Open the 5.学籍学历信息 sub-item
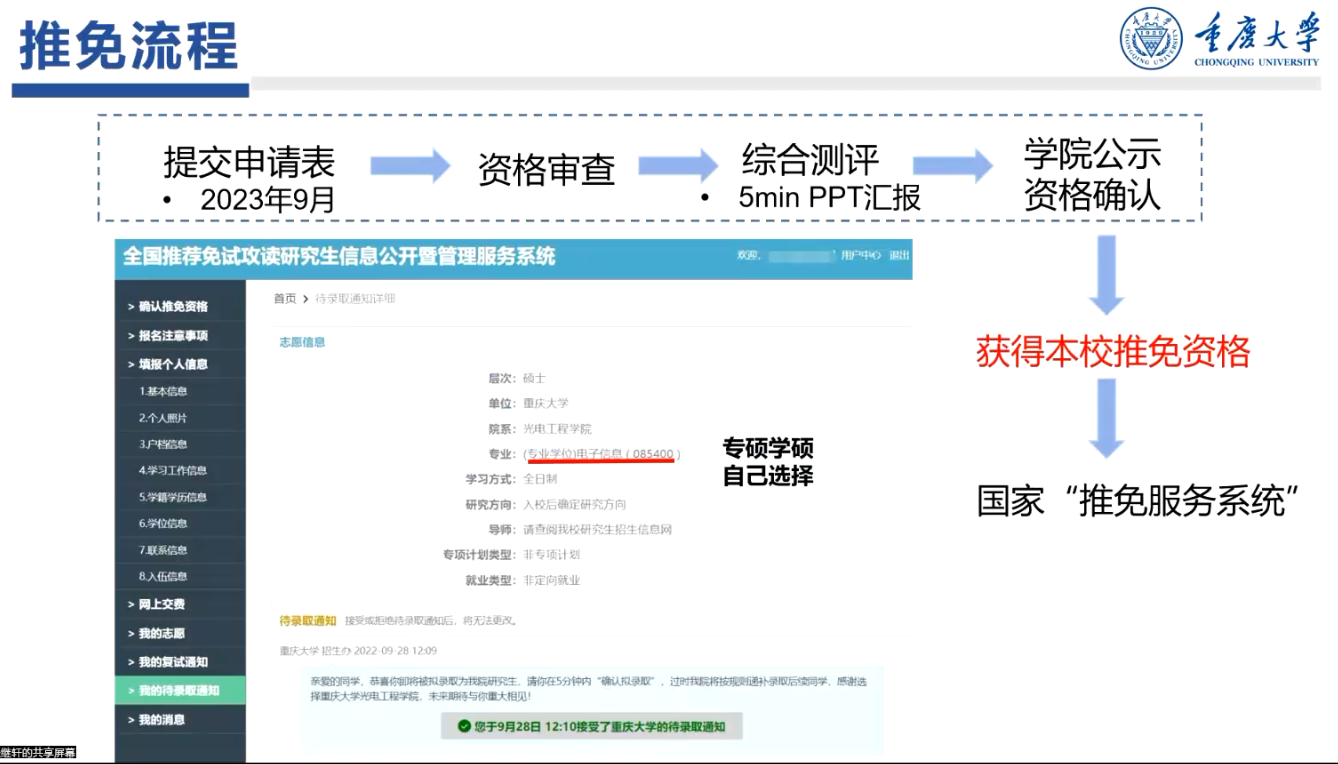 (173, 497)
